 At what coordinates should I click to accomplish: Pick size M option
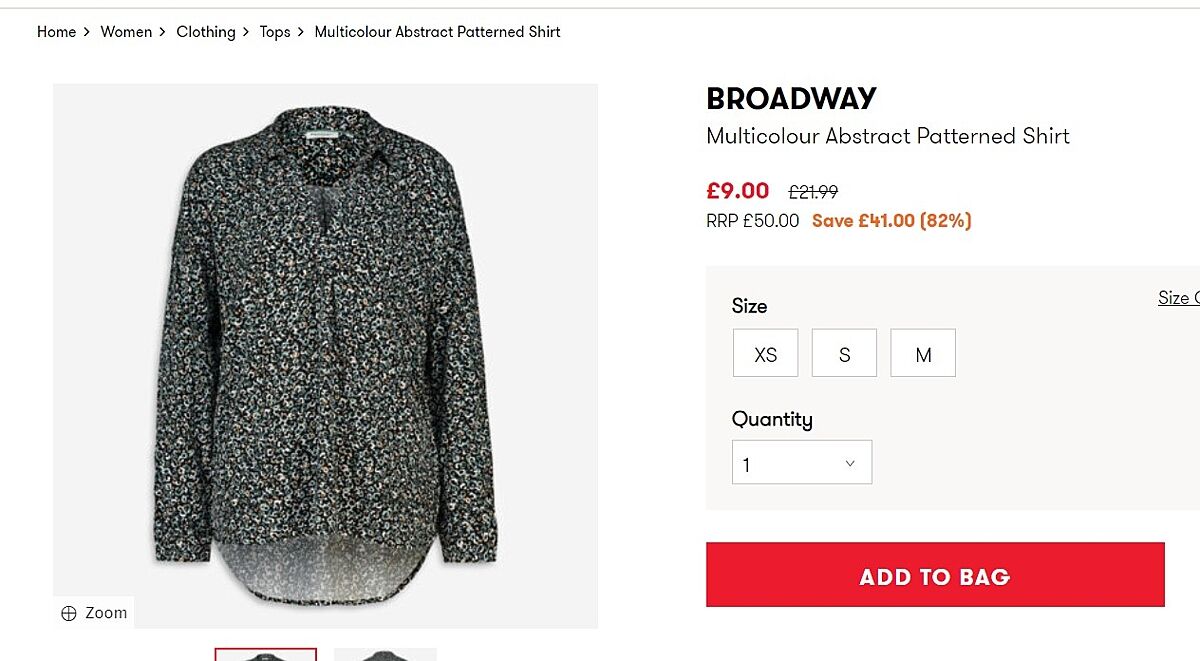[923, 354]
